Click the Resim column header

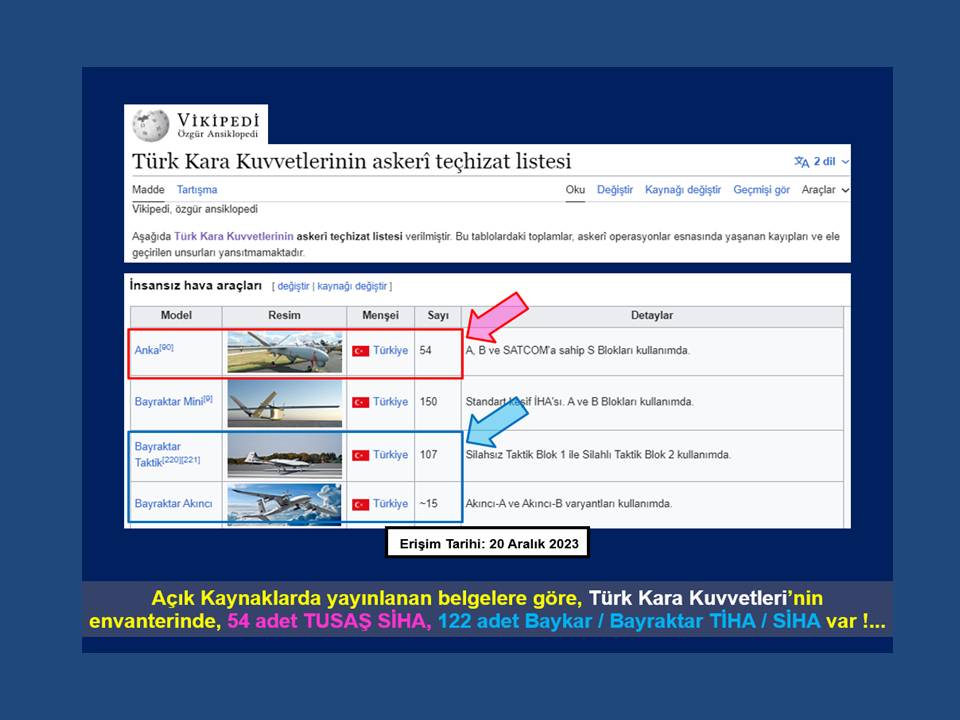284,315
